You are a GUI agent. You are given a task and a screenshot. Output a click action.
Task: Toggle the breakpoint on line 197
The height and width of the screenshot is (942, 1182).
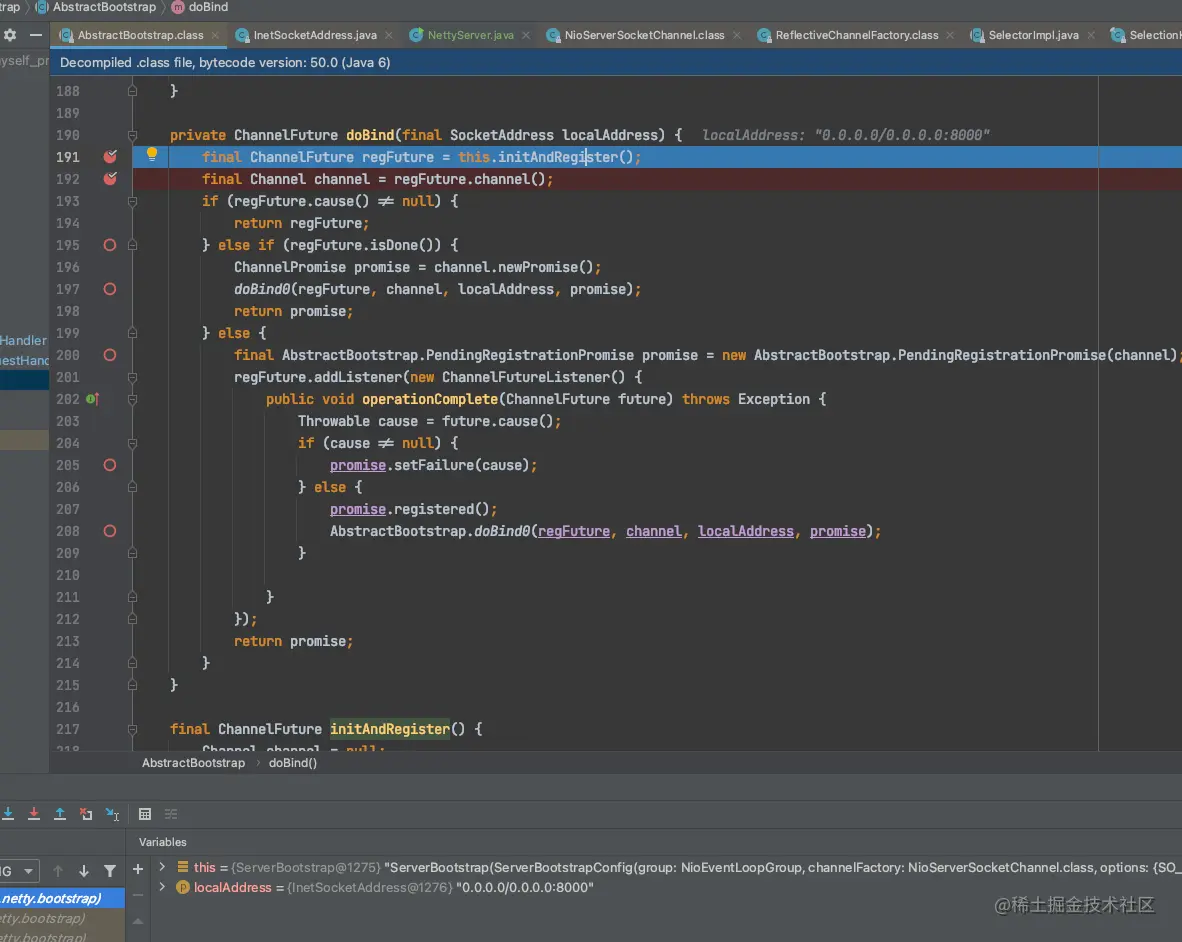[110, 289]
